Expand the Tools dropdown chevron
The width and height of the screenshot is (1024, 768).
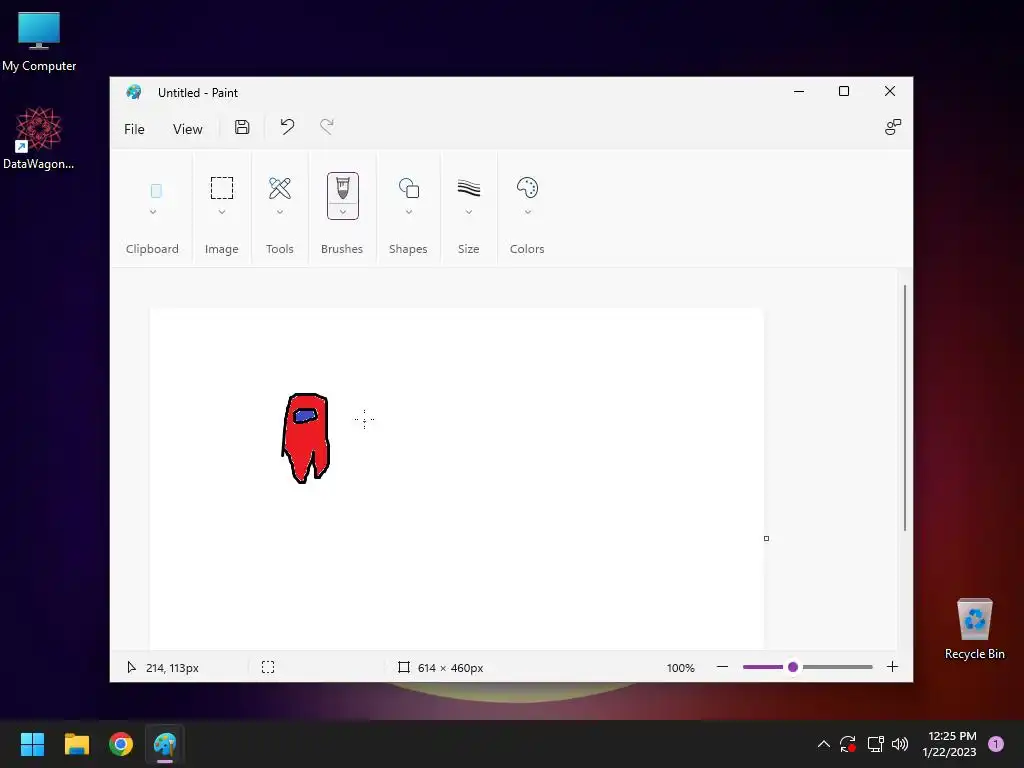point(280,212)
